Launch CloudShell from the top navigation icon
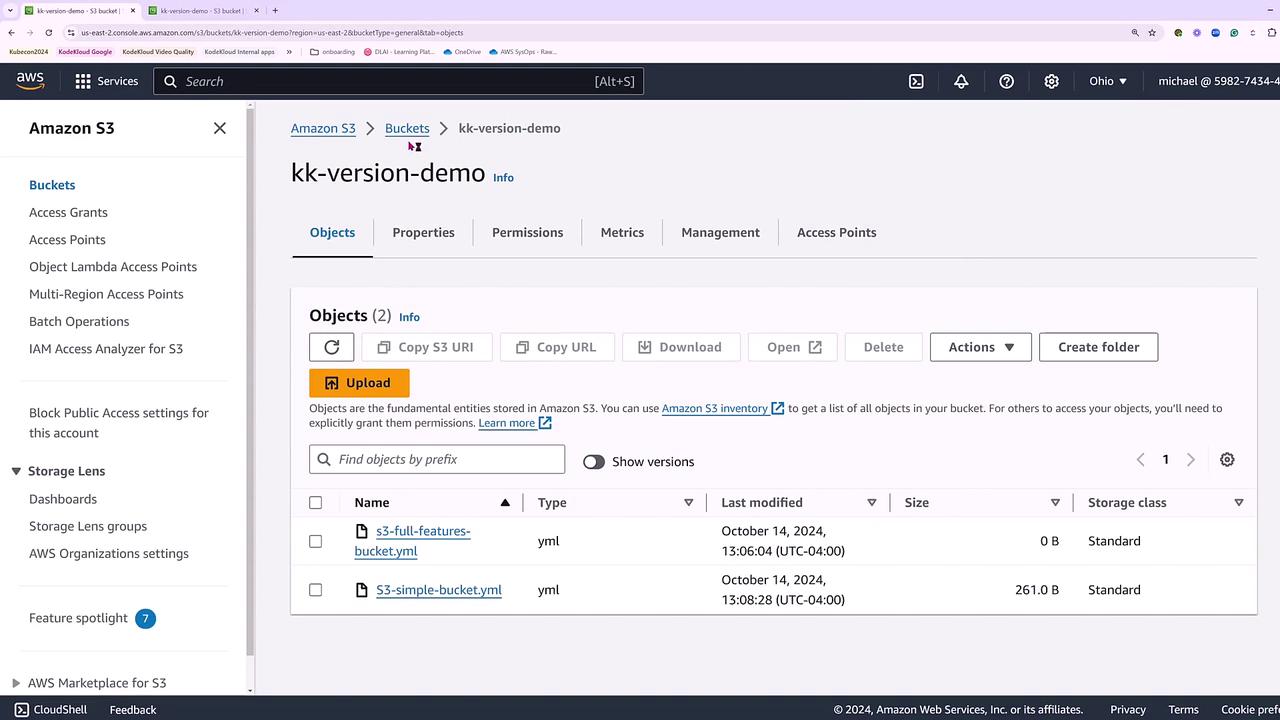Image resolution: width=1280 pixels, height=720 pixels. click(x=916, y=81)
